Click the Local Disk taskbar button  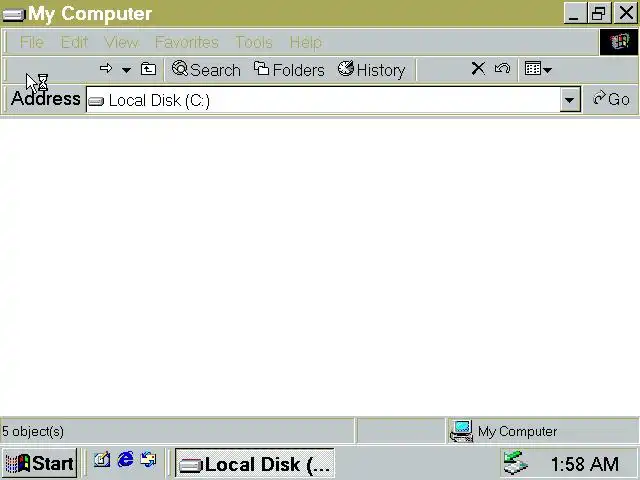coord(255,463)
